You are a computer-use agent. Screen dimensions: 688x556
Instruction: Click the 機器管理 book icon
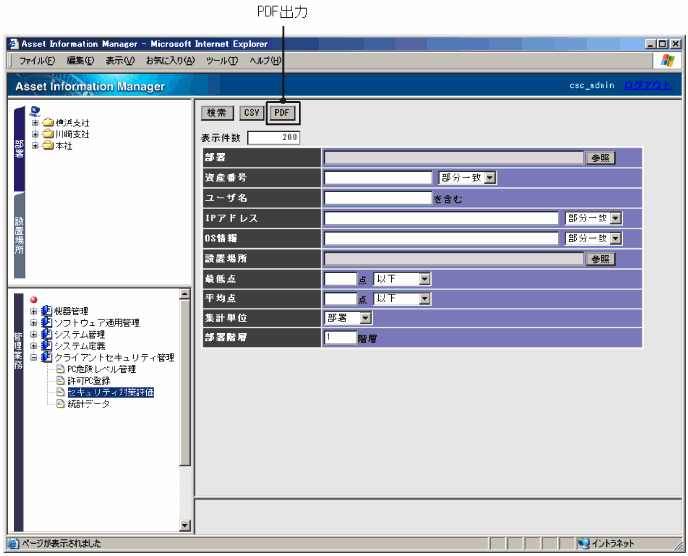click(46, 311)
